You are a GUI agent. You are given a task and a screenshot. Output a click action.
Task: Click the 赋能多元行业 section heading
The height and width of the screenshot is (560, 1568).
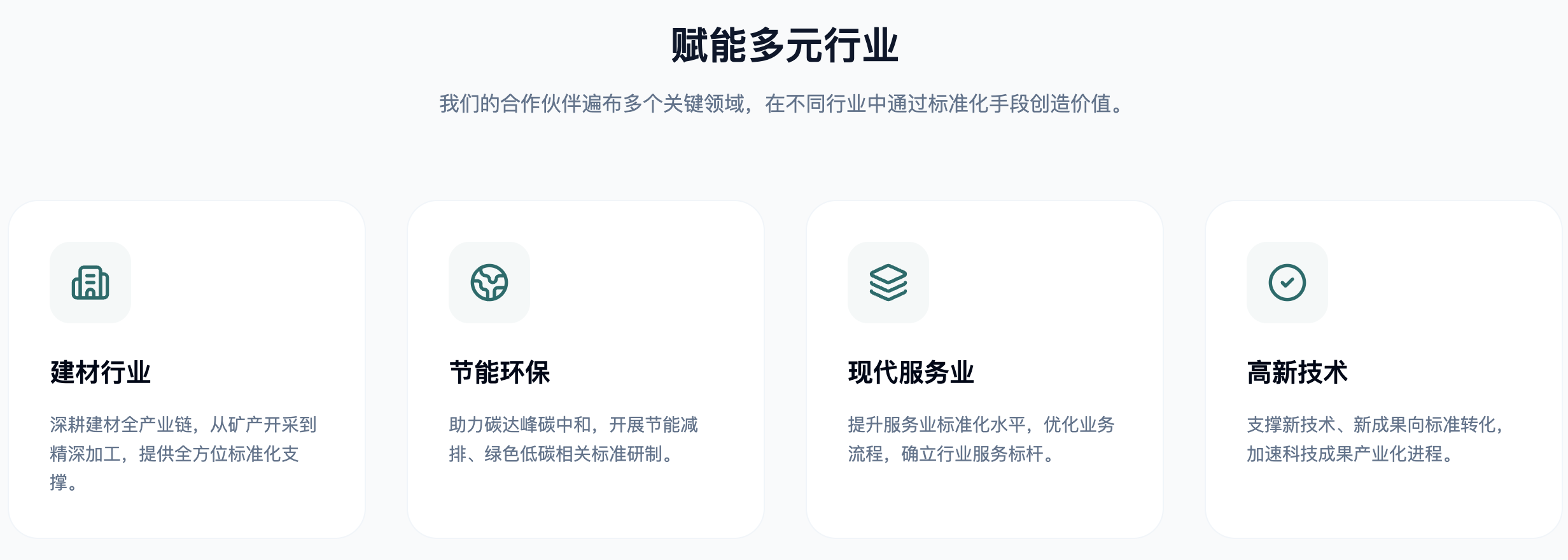(x=784, y=45)
